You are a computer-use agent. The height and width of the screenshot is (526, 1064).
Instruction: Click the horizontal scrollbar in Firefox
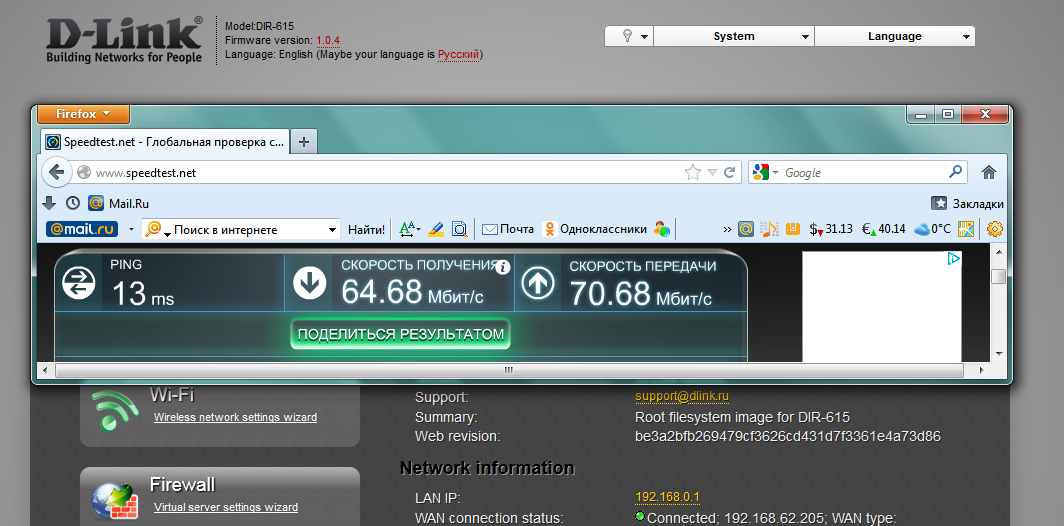point(508,370)
